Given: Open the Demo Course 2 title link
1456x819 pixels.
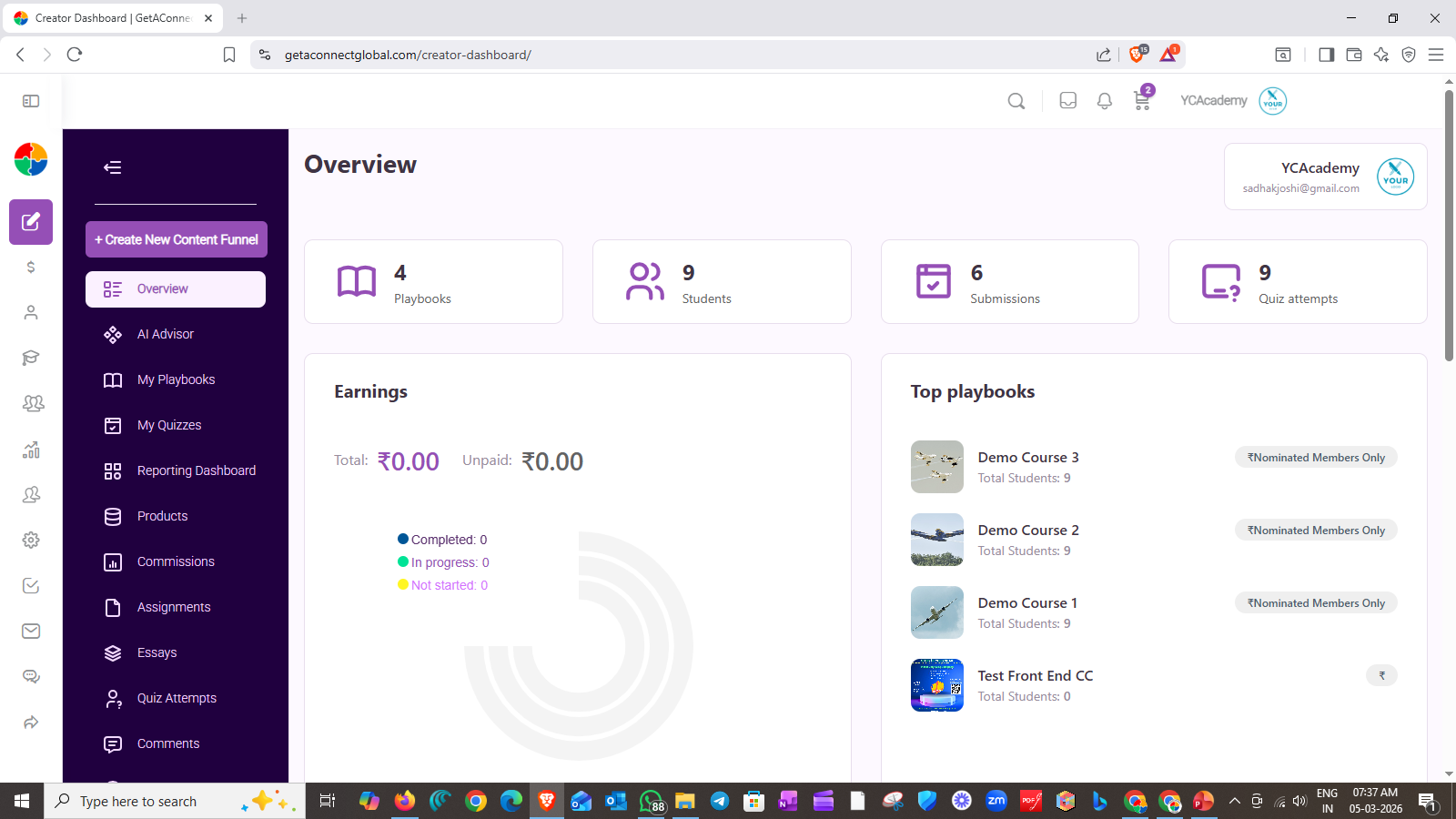Looking at the screenshot, I should tap(1028, 531).
